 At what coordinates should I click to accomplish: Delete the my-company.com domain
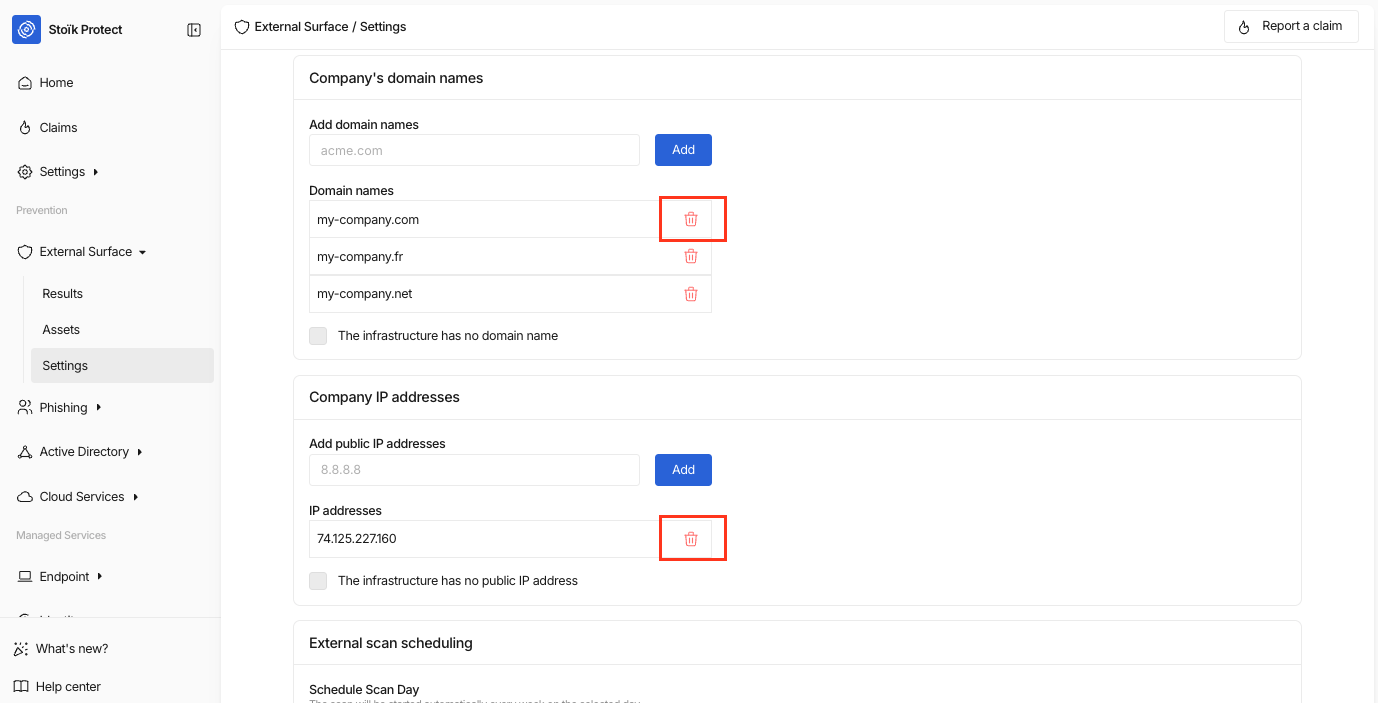[691, 219]
